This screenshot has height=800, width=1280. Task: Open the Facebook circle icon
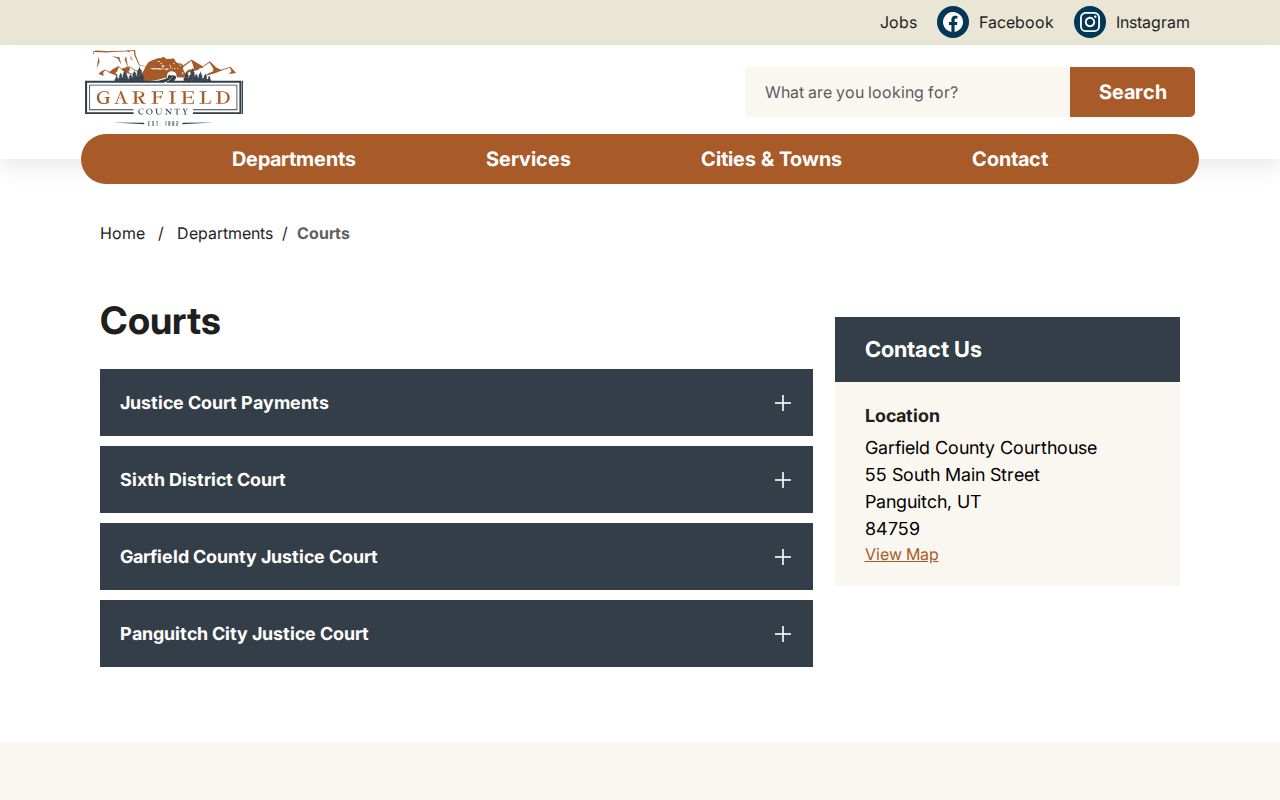953,22
